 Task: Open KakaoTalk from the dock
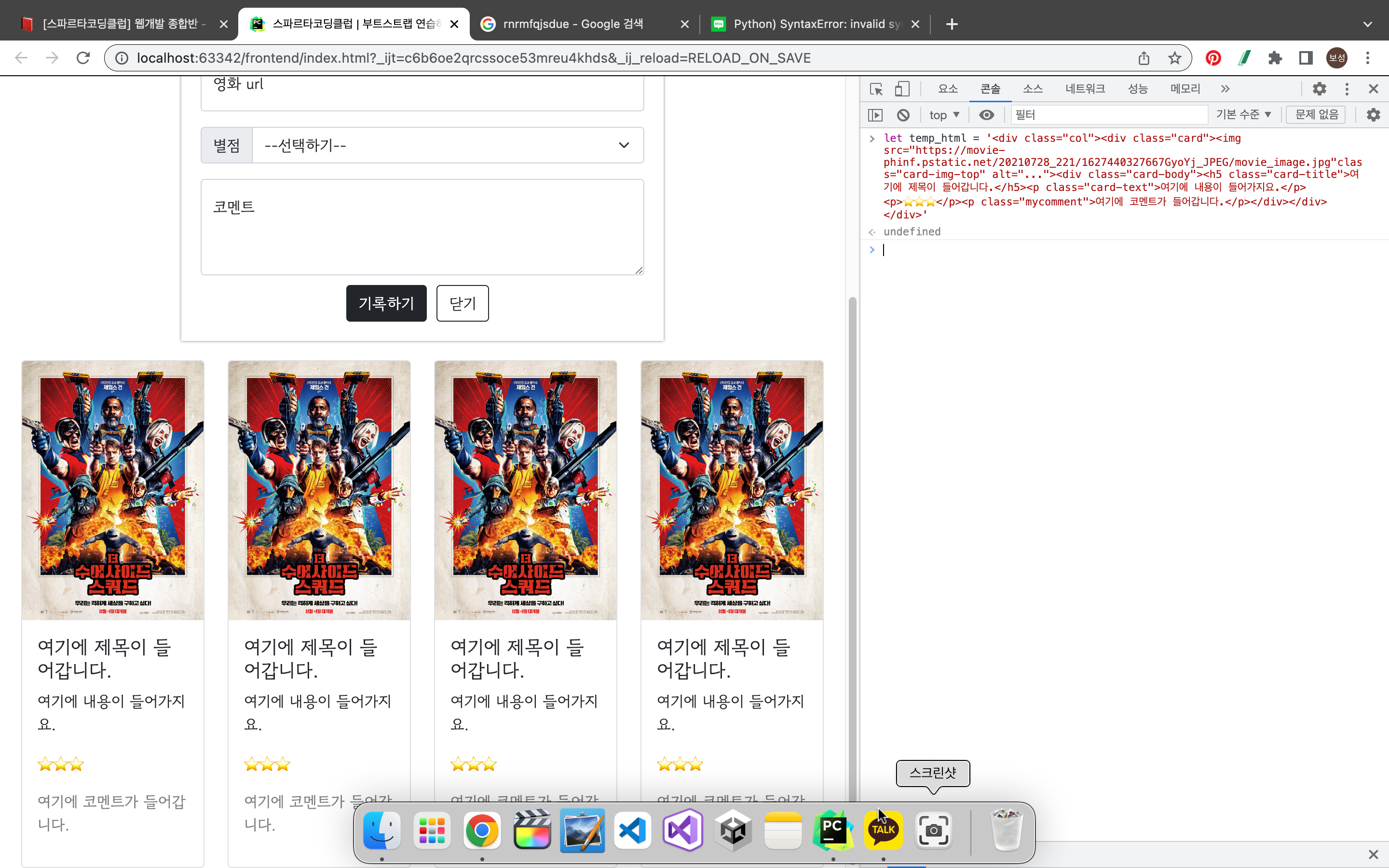(x=884, y=830)
